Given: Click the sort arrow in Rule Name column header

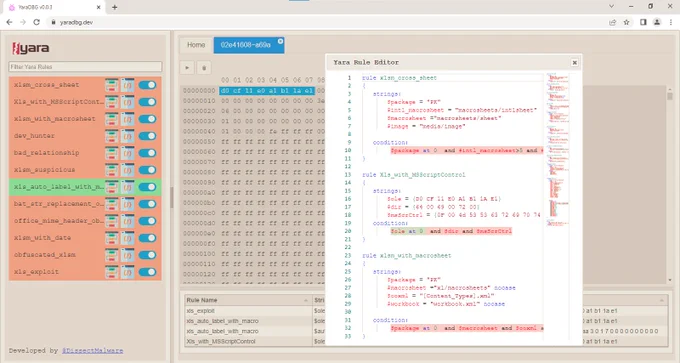Looking at the screenshot, I should [306, 300].
